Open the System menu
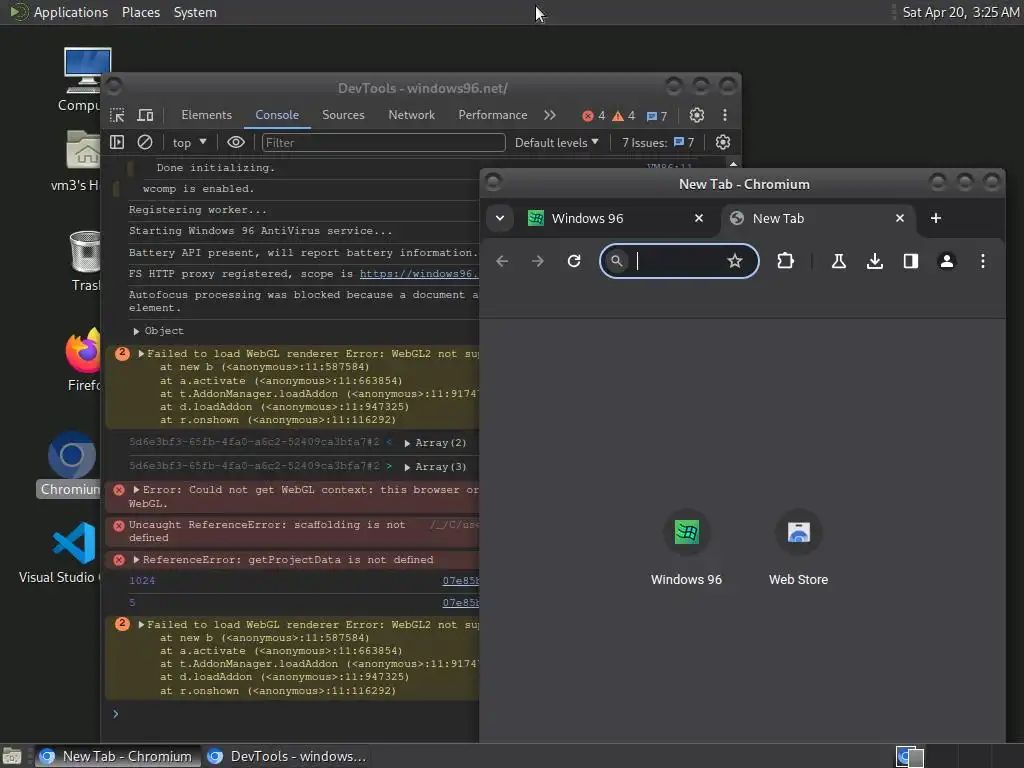This screenshot has width=1024, height=768. [195, 12]
